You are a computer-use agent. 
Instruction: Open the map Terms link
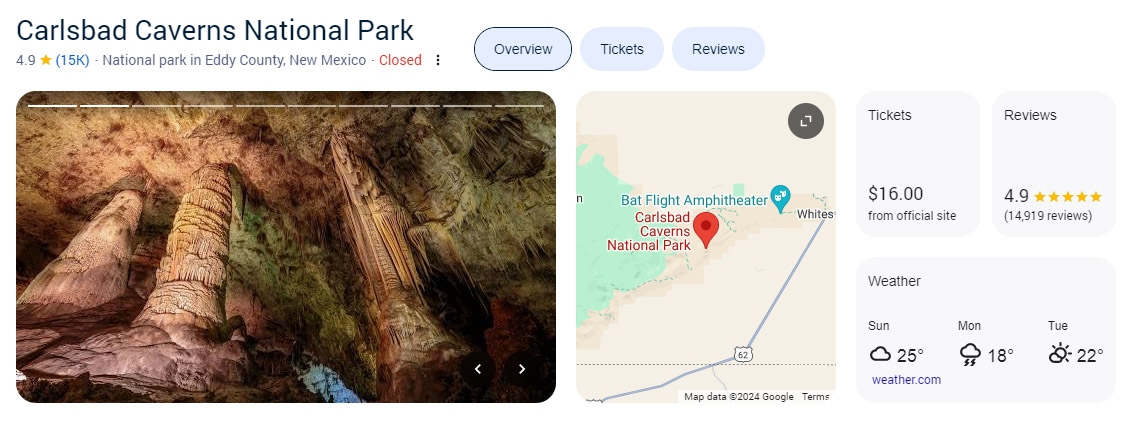tap(815, 397)
